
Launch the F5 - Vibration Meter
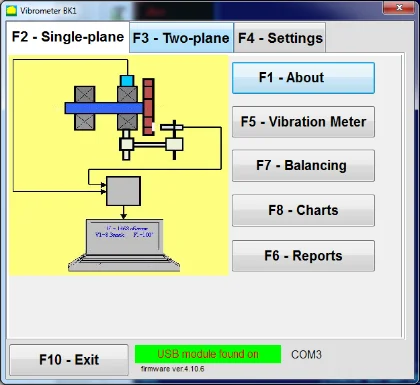(x=303, y=122)
